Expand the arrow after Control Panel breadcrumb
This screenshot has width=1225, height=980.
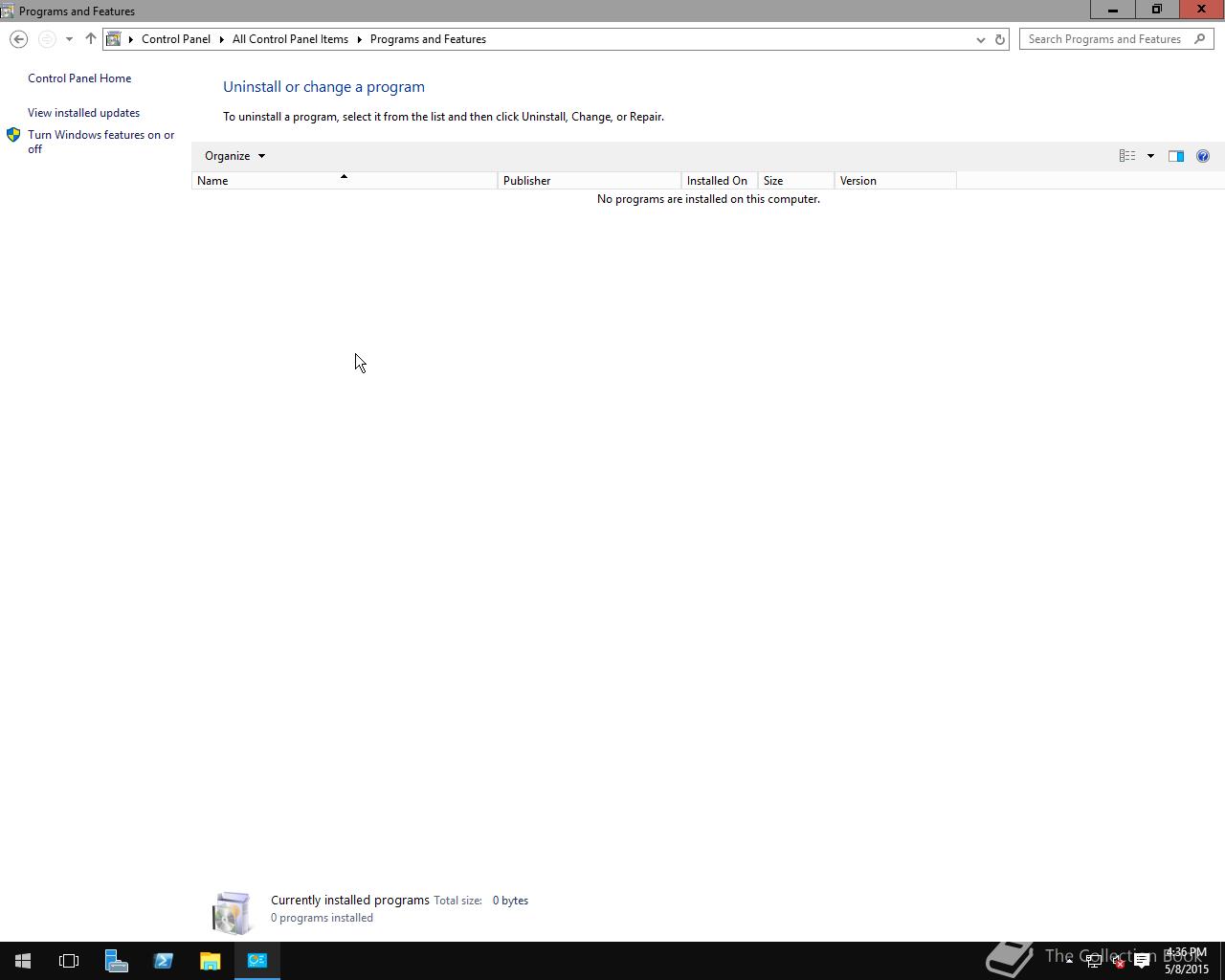[222, 39]
